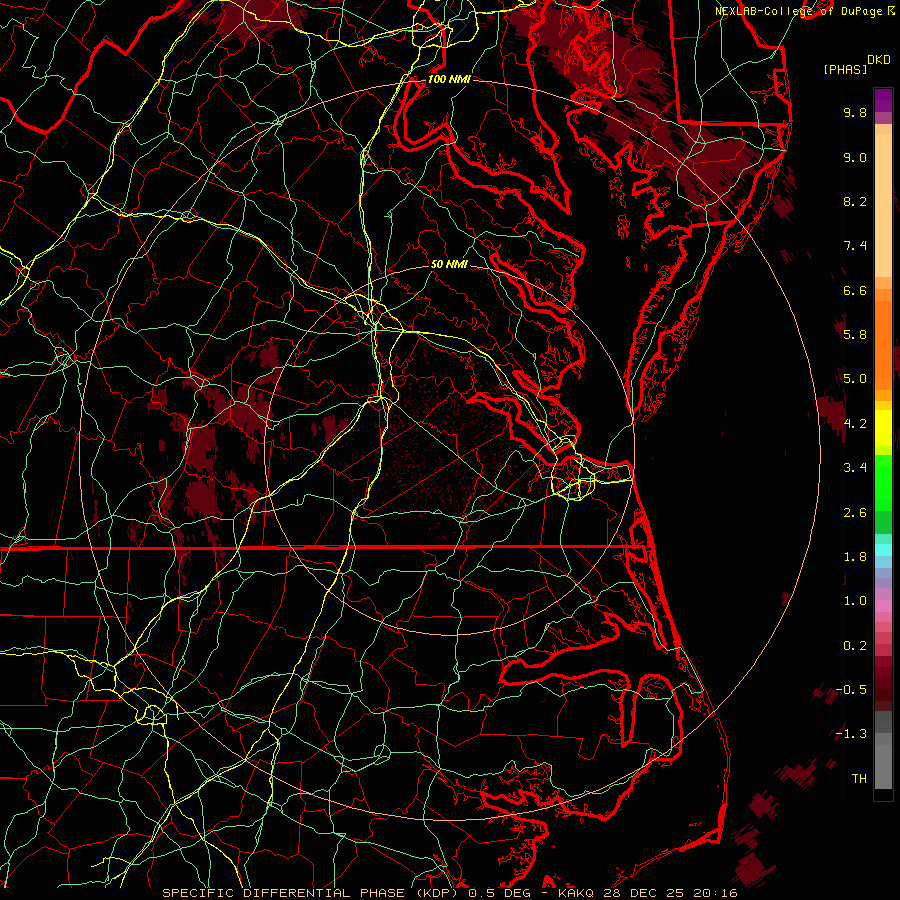
Task: Click the 7.4 scale value
Action: pyautogui.click(x=855, y=246)
